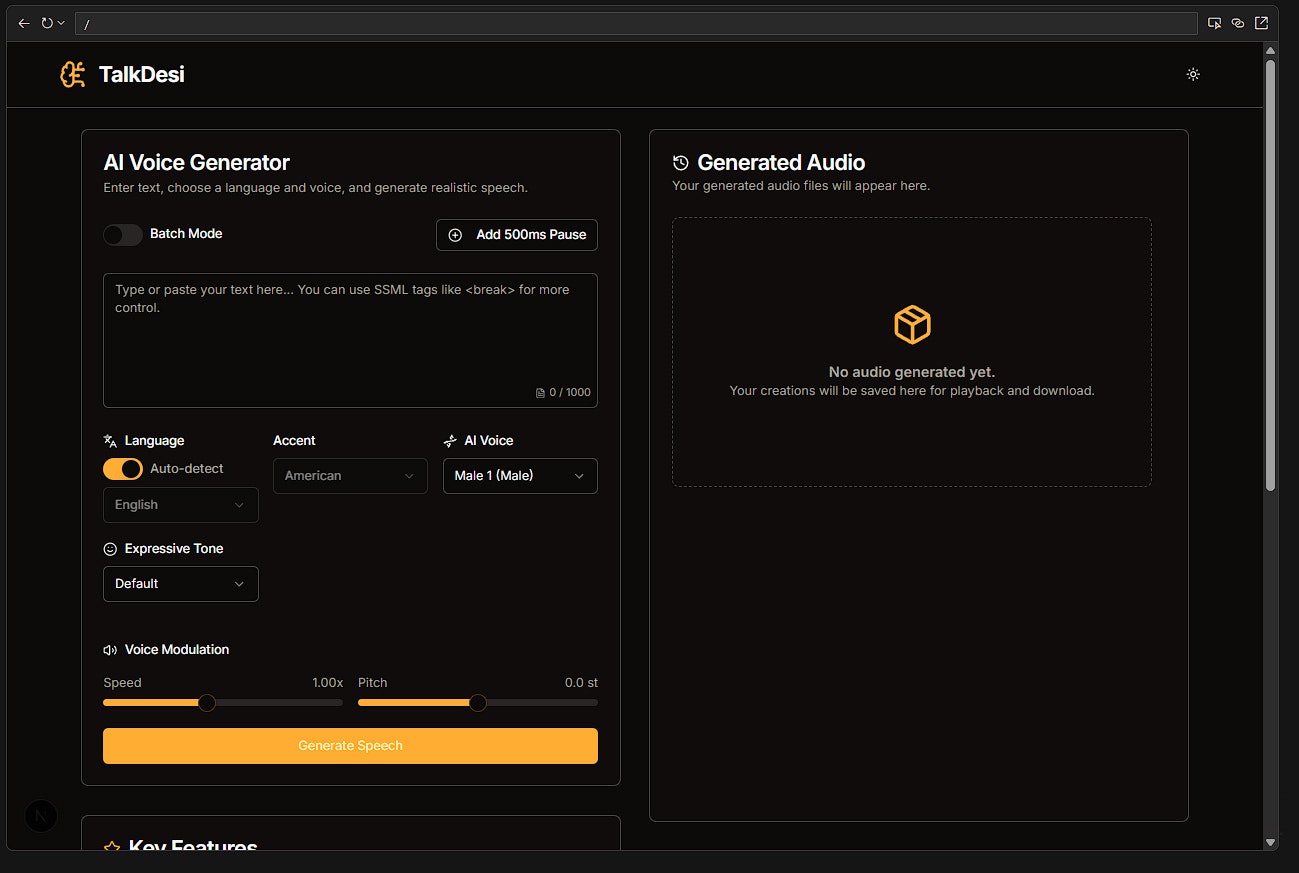Click the TalkDesi brain logo icon
Image resolution: width=1299 pixels, height=873 pixels.
click(73, 74)
